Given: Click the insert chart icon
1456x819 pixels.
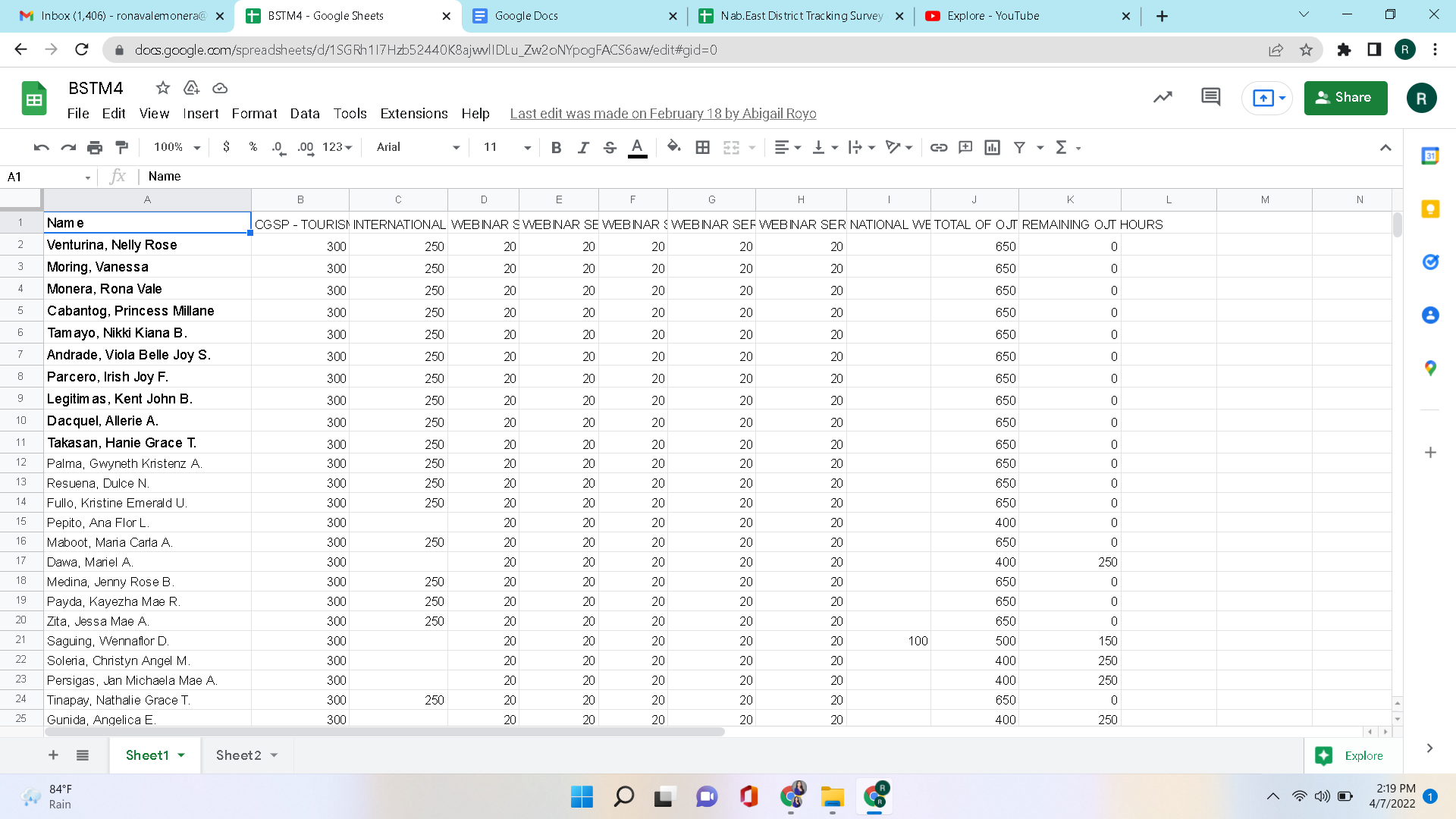Looking at the screenshot, I should (992, 147).
